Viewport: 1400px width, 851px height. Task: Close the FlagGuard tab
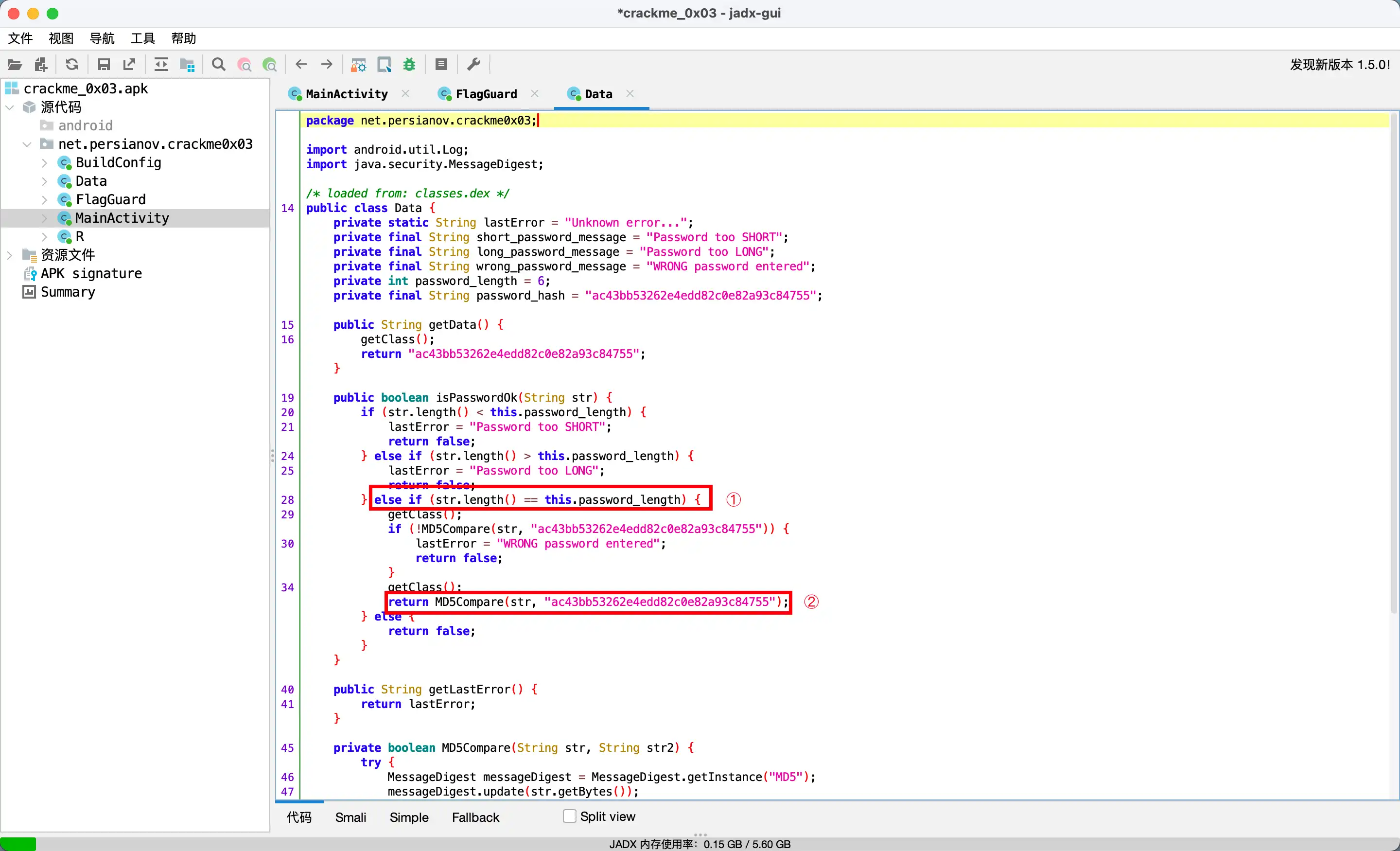(535, 93)
